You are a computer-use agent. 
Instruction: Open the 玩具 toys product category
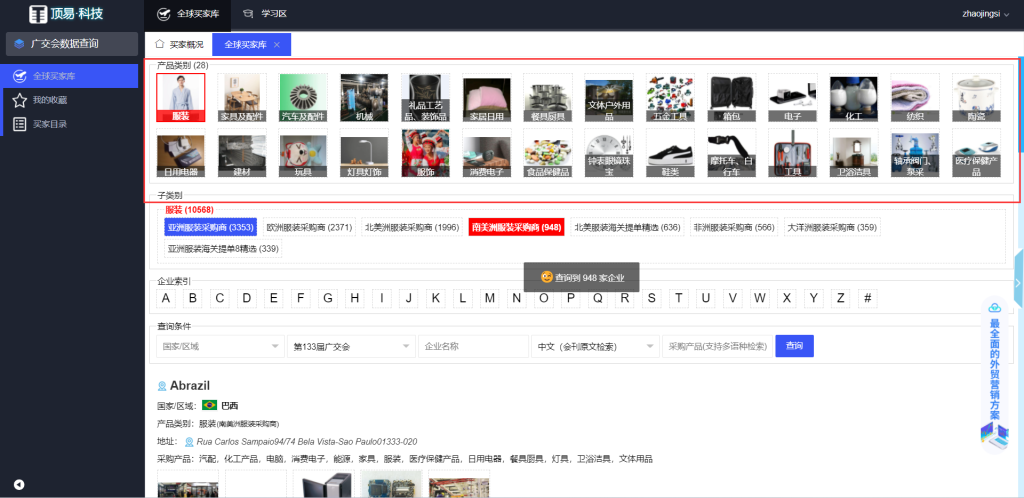tap(303, 152)
